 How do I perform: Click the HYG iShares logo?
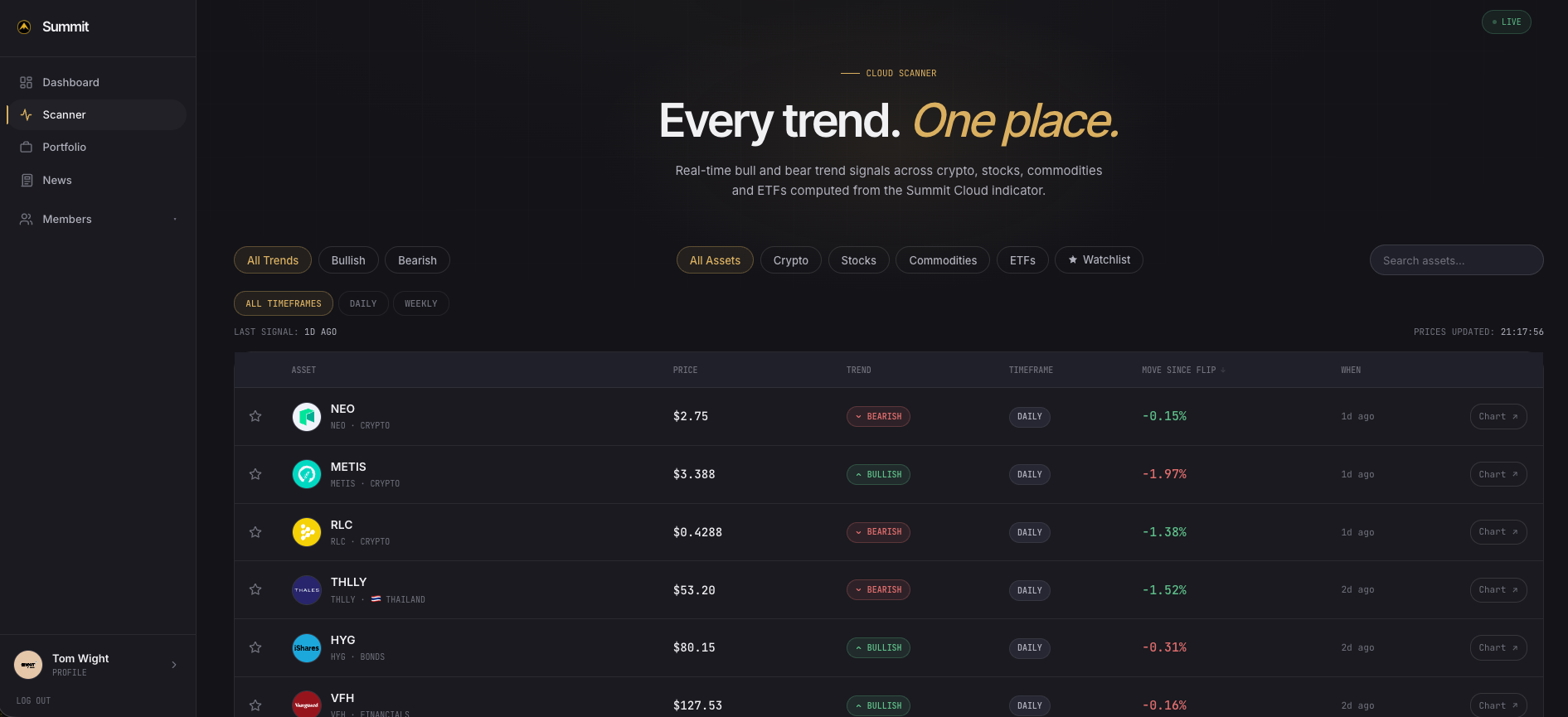(307, 647)
